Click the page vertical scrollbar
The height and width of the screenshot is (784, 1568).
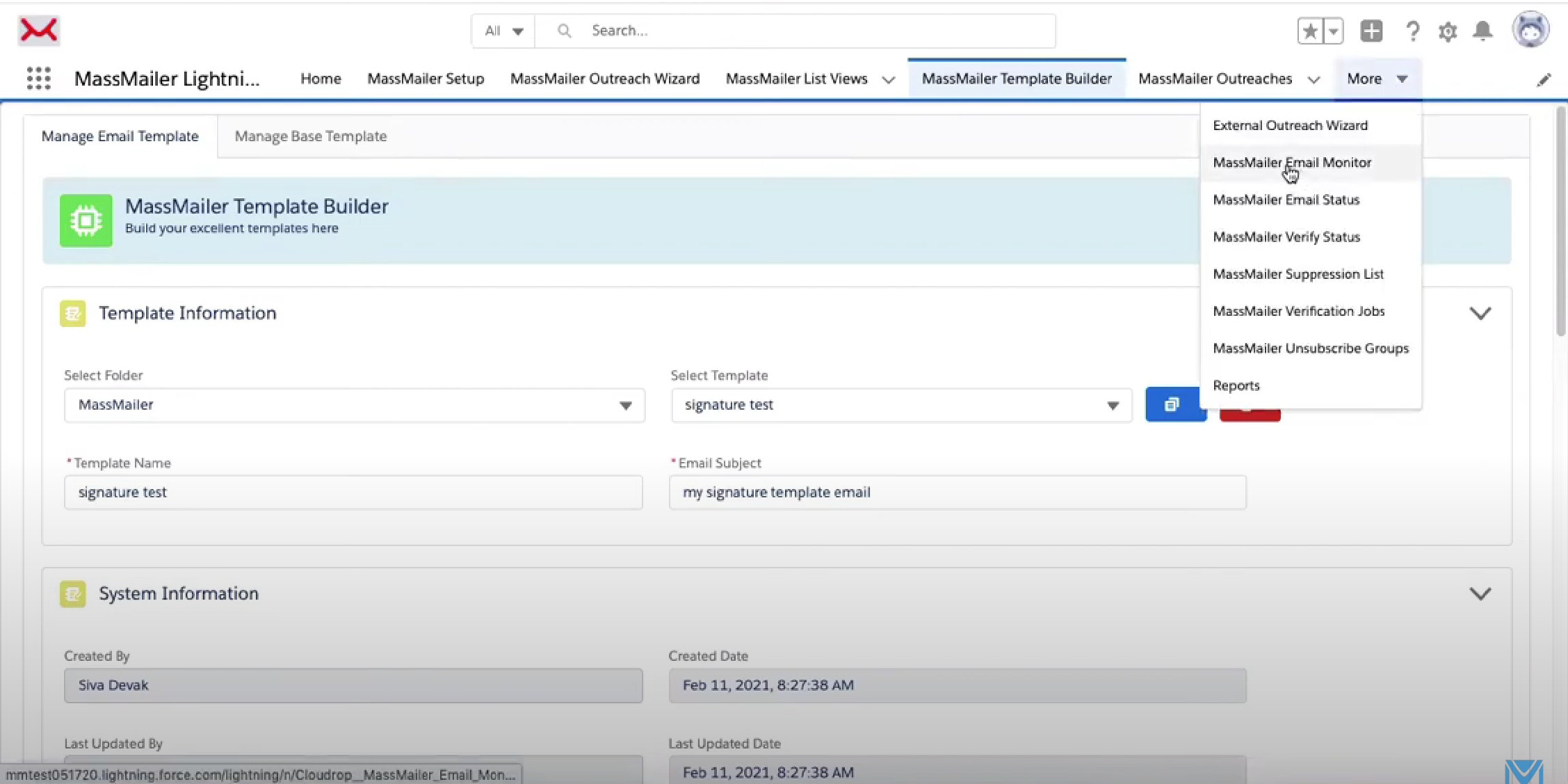tap(1561, 223)
